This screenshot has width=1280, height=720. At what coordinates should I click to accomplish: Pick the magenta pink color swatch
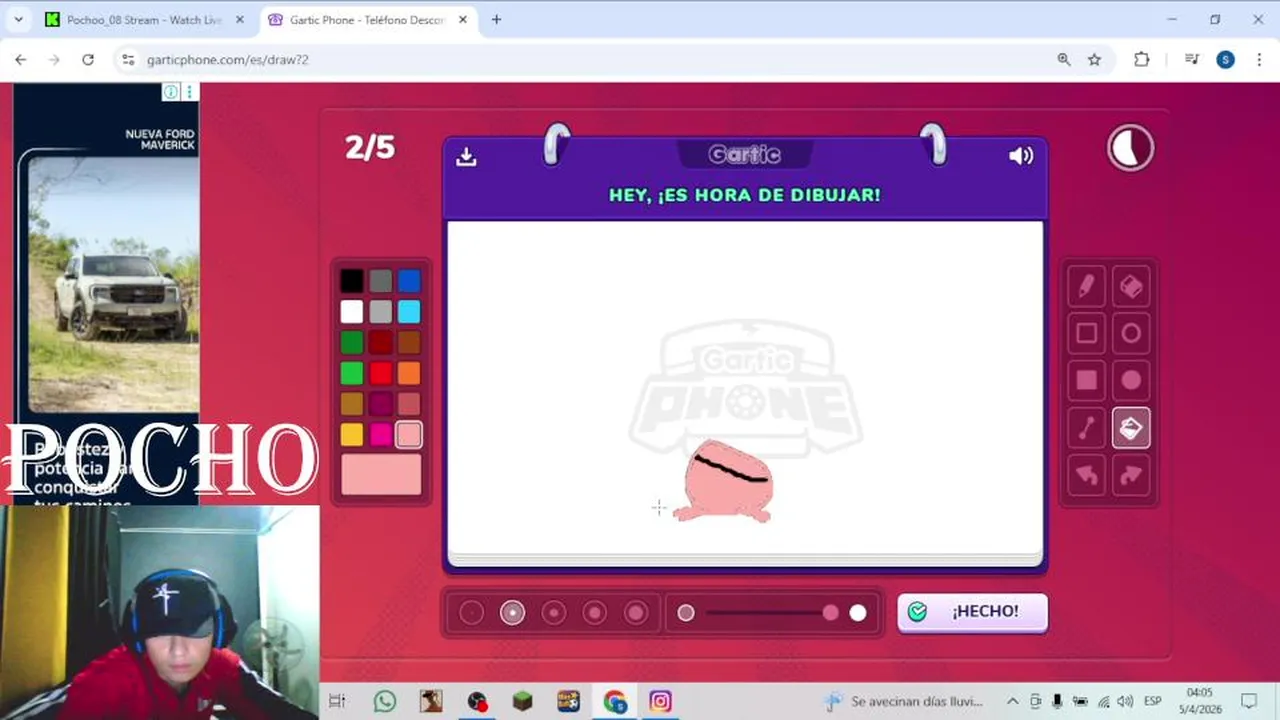point(380,435)
